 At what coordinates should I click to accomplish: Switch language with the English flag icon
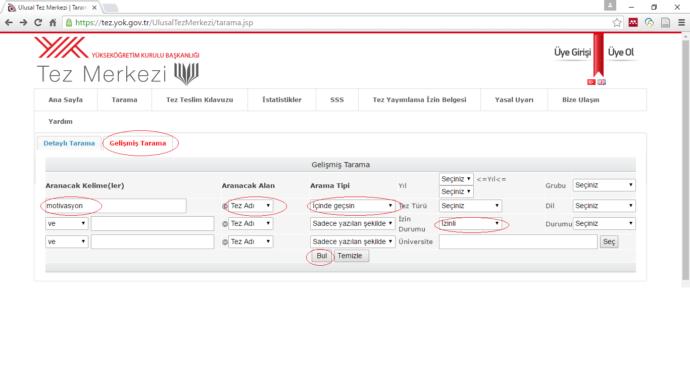(x=602, y=82)
